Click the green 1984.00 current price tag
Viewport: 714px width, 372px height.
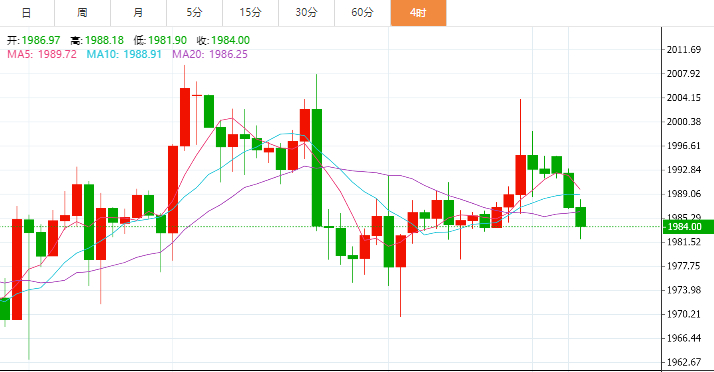point(688,227)
